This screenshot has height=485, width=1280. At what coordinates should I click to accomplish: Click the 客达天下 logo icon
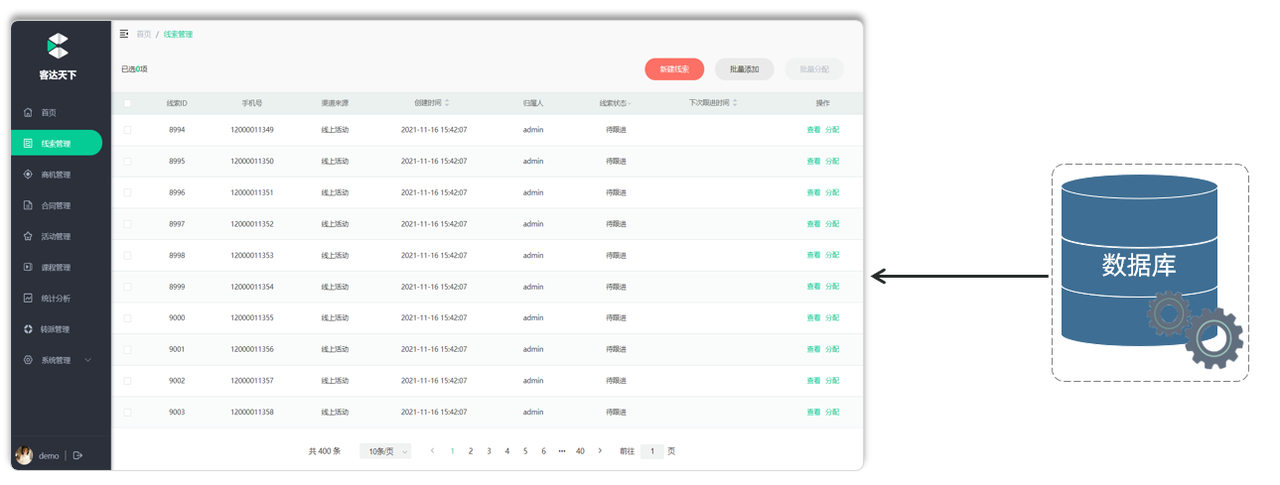58,45
